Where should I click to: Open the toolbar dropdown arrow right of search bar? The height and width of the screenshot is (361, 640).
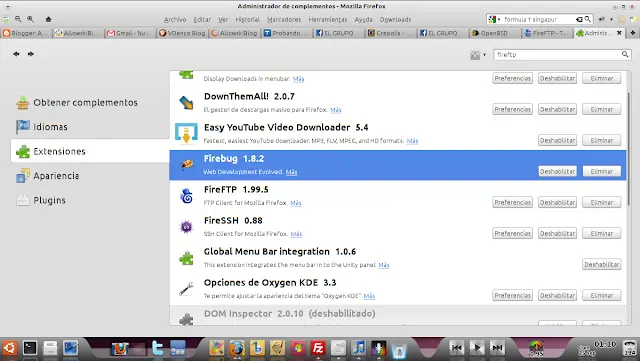coord(611,19)
